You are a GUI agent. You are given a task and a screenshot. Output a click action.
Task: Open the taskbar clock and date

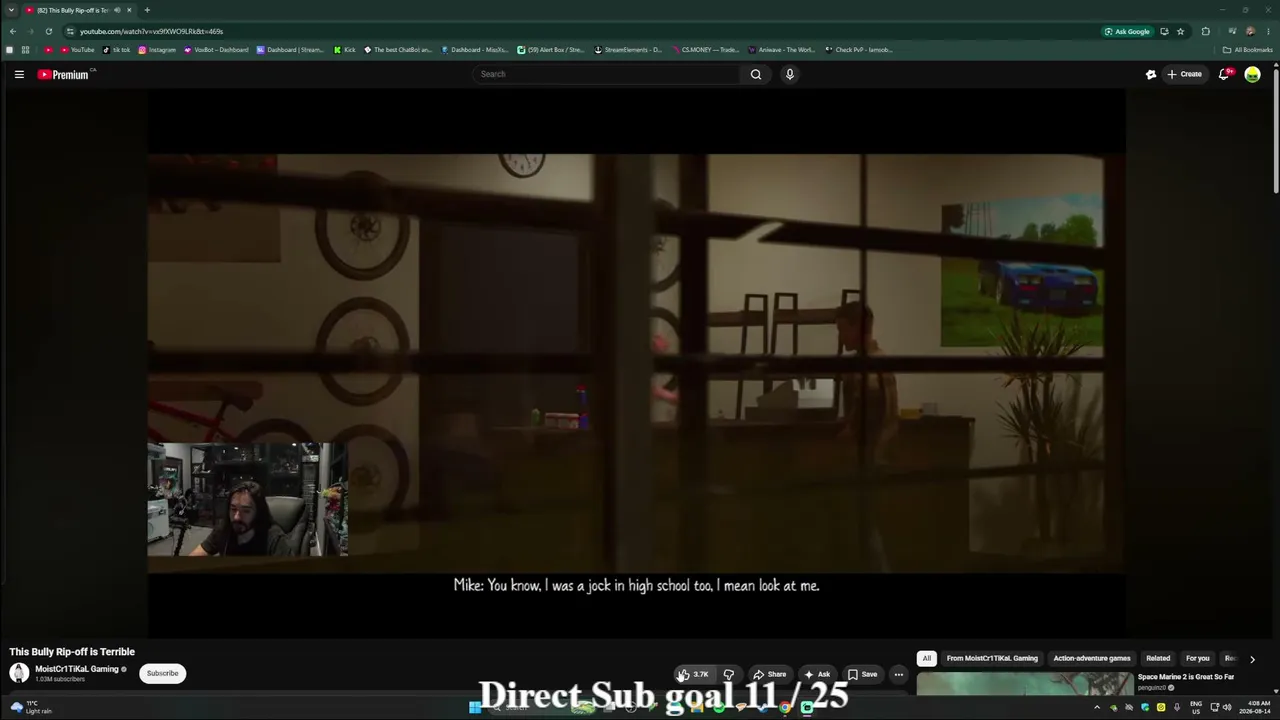click(1253, 707)
